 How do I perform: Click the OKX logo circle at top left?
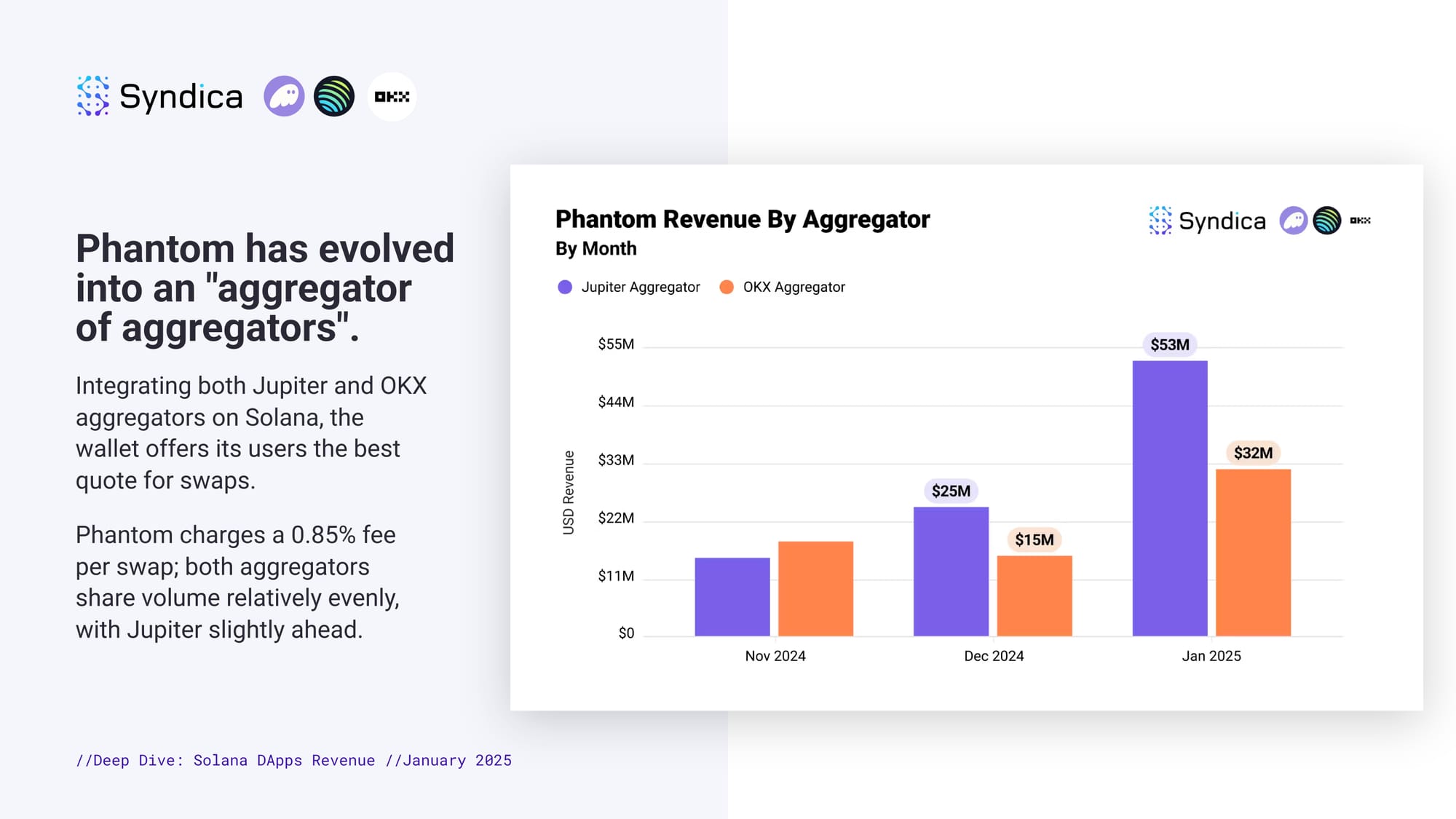(x=392, y=96)
